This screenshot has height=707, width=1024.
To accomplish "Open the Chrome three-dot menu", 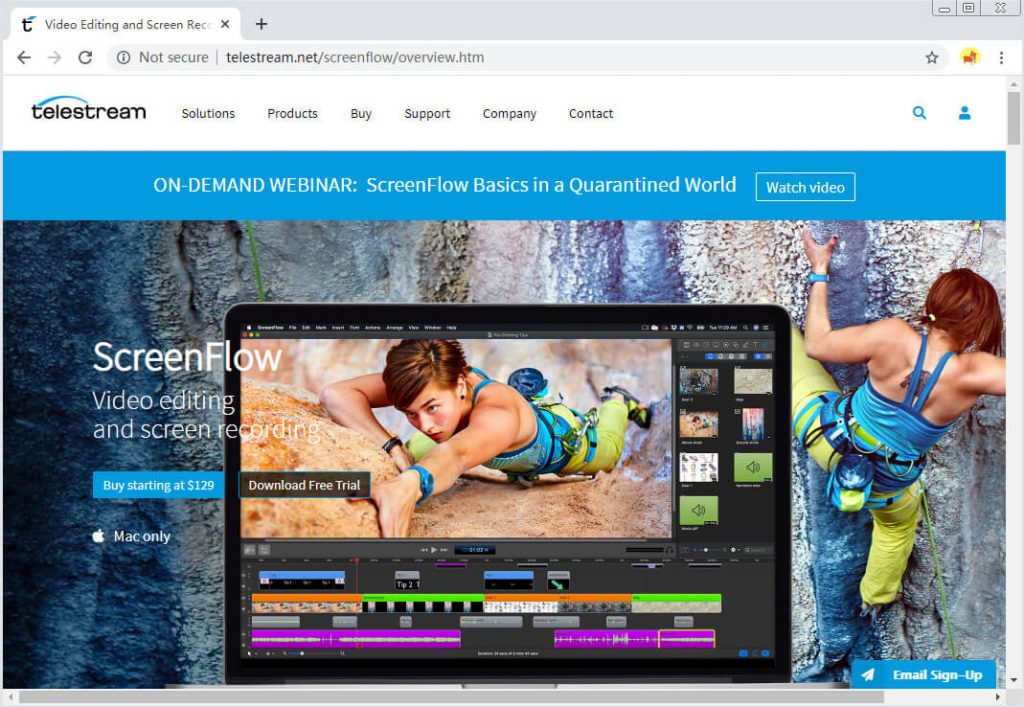I will 1001,57.
